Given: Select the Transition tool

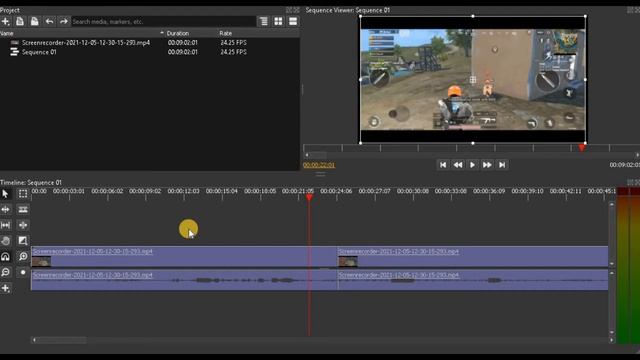Looking at the screenshot, I should pos(23,241).
